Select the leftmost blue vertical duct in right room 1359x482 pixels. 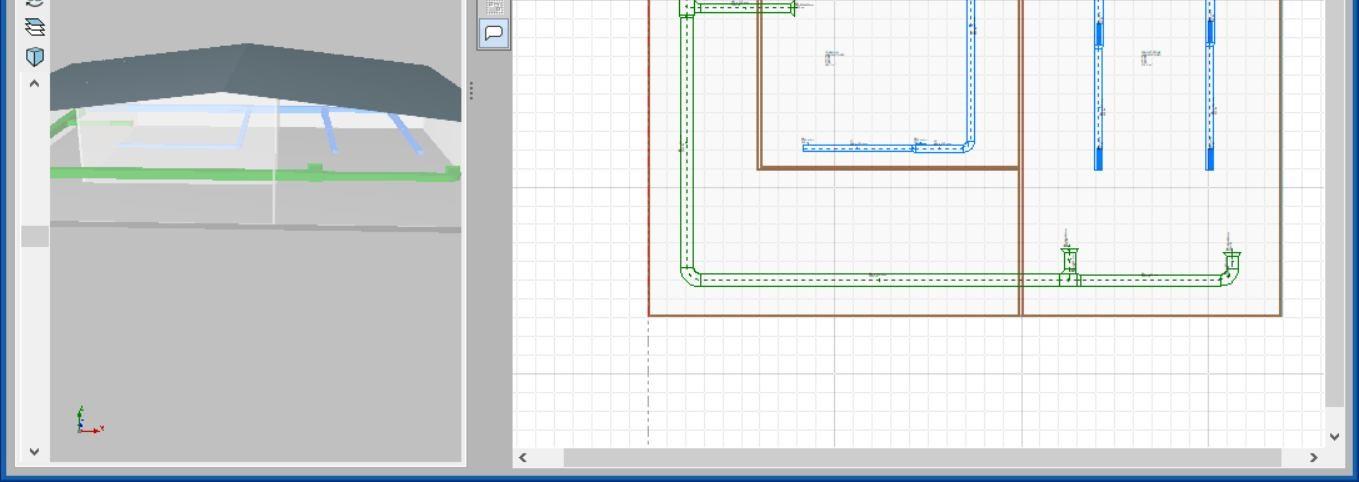pos(1098,90)
